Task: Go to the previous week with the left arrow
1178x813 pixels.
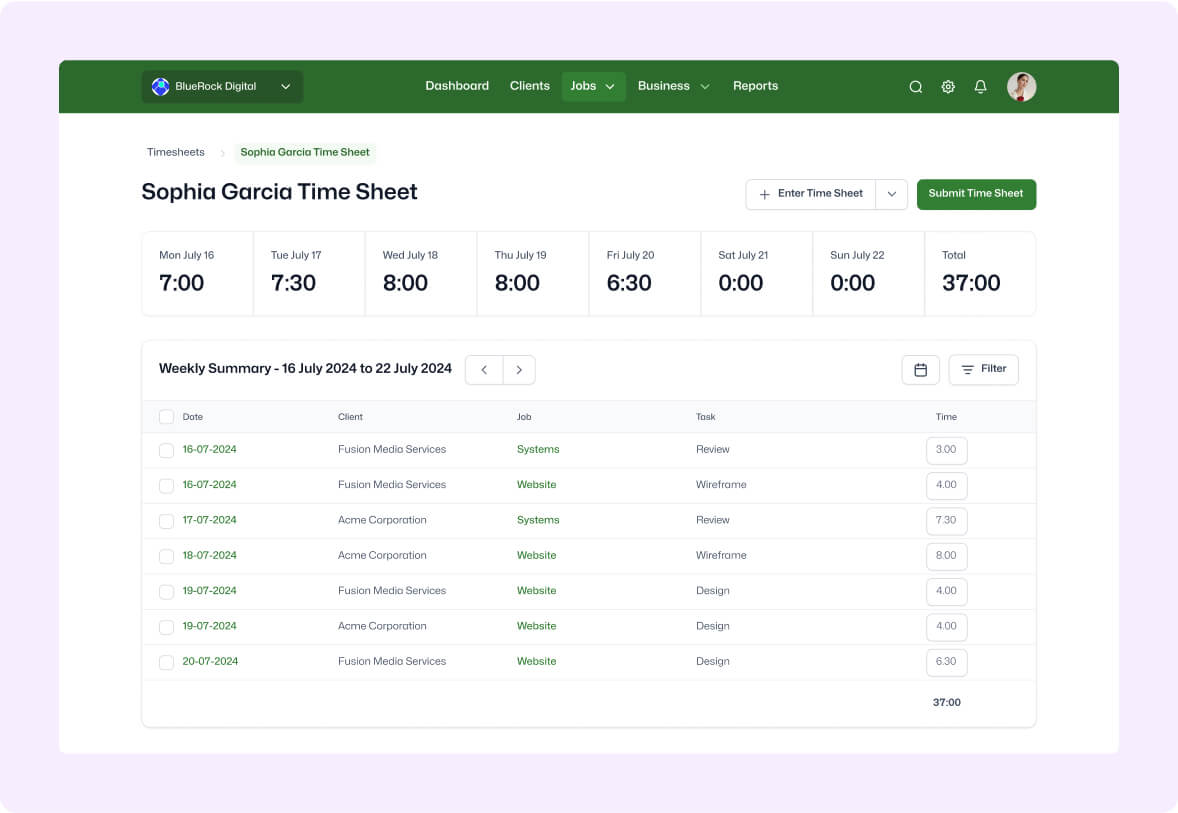Action: pyautogui.click(x=484, y=369)
